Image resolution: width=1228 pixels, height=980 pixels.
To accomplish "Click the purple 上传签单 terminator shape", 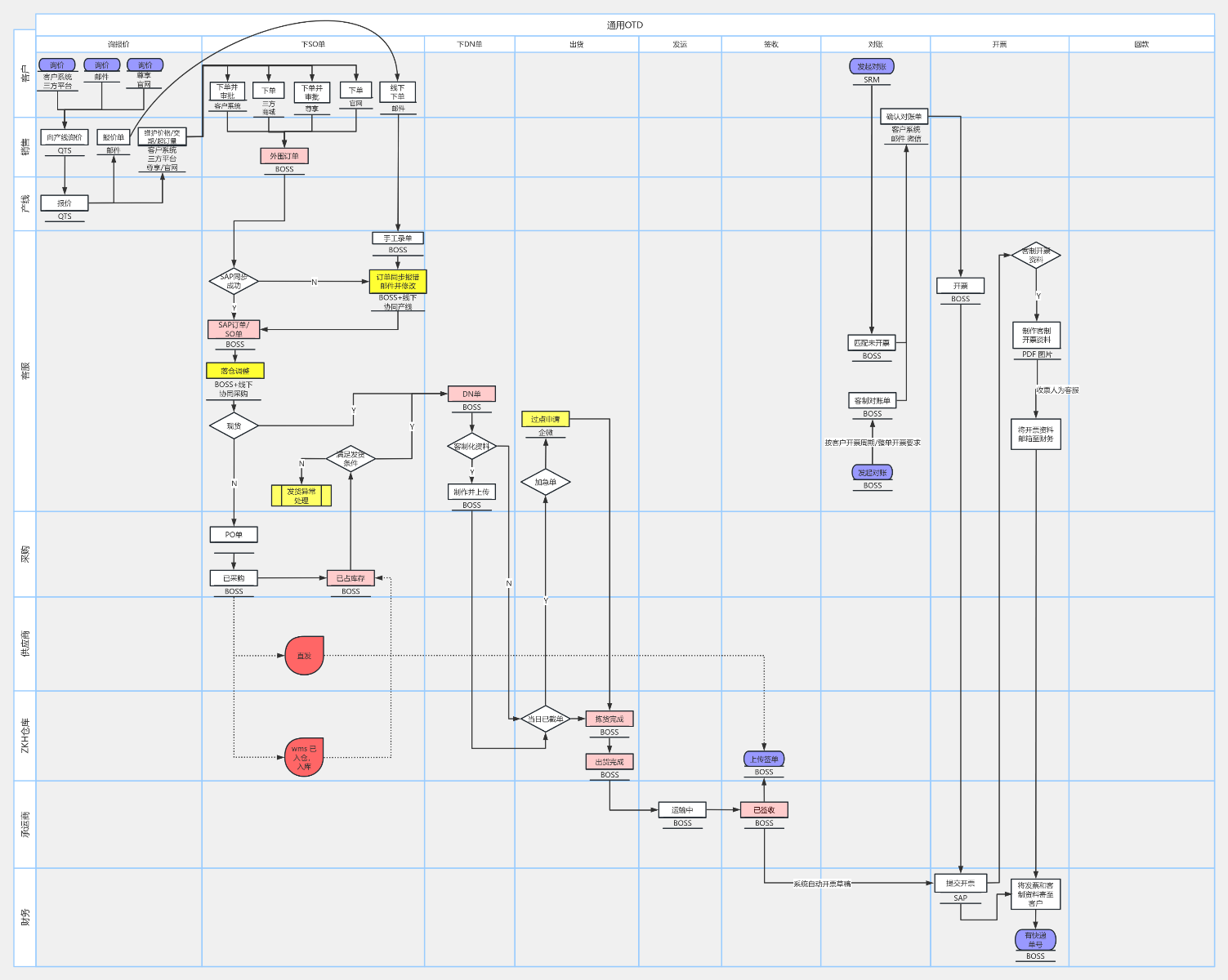I will click(764, 759).
